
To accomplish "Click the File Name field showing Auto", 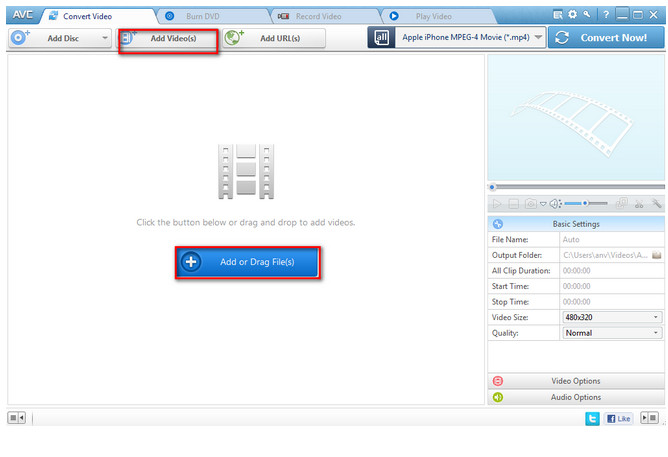I will coord(611,240).
